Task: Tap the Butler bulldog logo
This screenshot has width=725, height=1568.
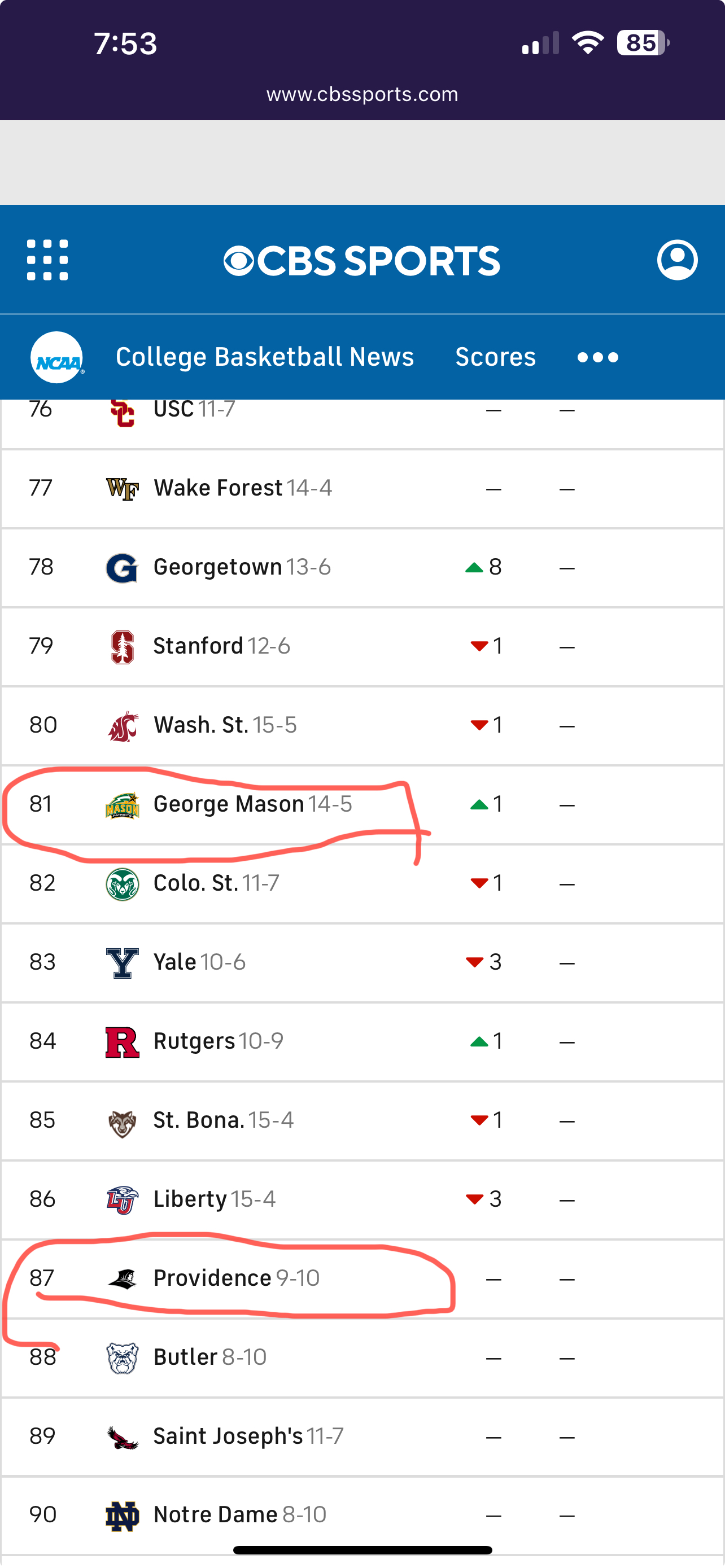Action: click(122, 1357)
